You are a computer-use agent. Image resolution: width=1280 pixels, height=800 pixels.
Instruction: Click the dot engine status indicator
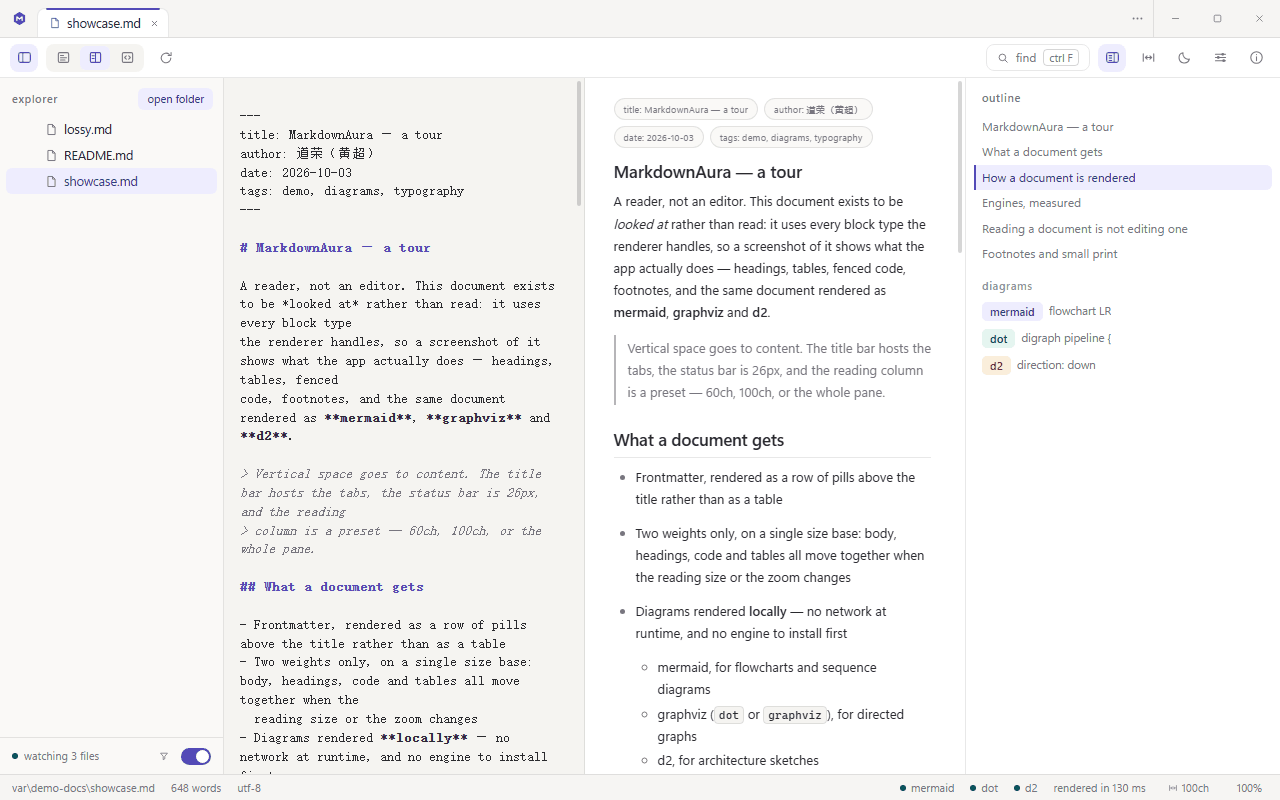tap(984, 788)
